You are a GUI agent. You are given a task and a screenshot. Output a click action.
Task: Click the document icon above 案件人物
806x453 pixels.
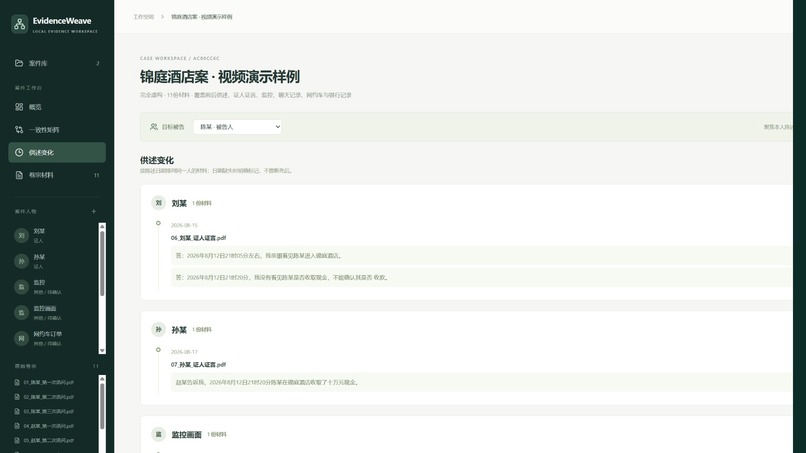click(19, 175)
